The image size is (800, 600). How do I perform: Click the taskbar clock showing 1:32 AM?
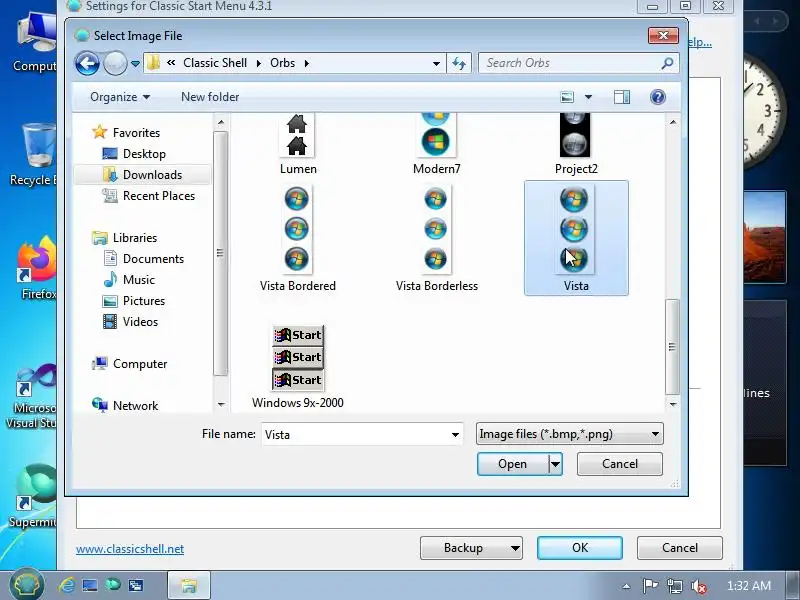pyautogui.click(x=748, y=586)
